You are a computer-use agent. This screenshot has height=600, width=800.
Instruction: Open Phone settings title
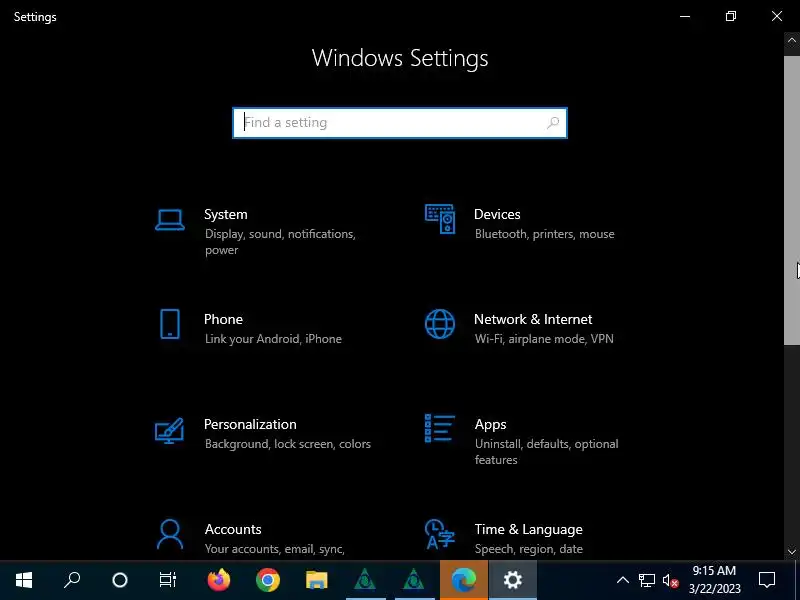coord(223,319)
